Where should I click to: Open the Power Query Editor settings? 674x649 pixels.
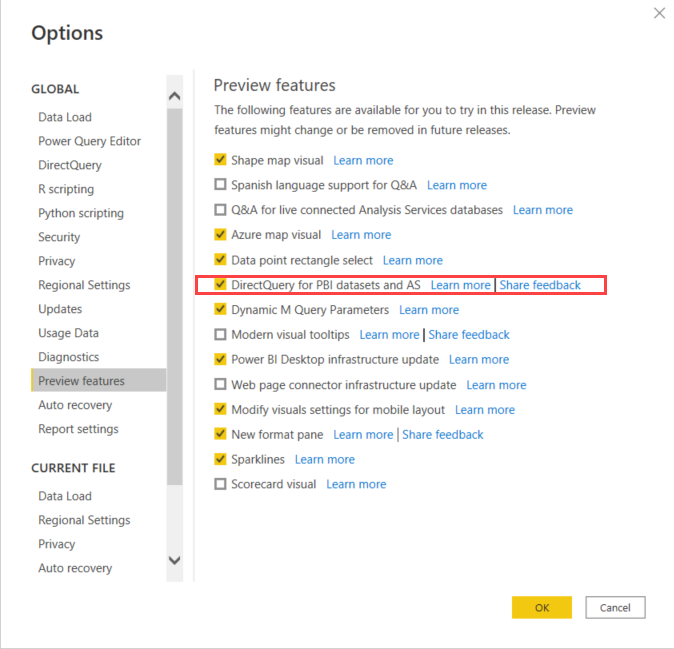pyautogui.click(x=89, y=141)
